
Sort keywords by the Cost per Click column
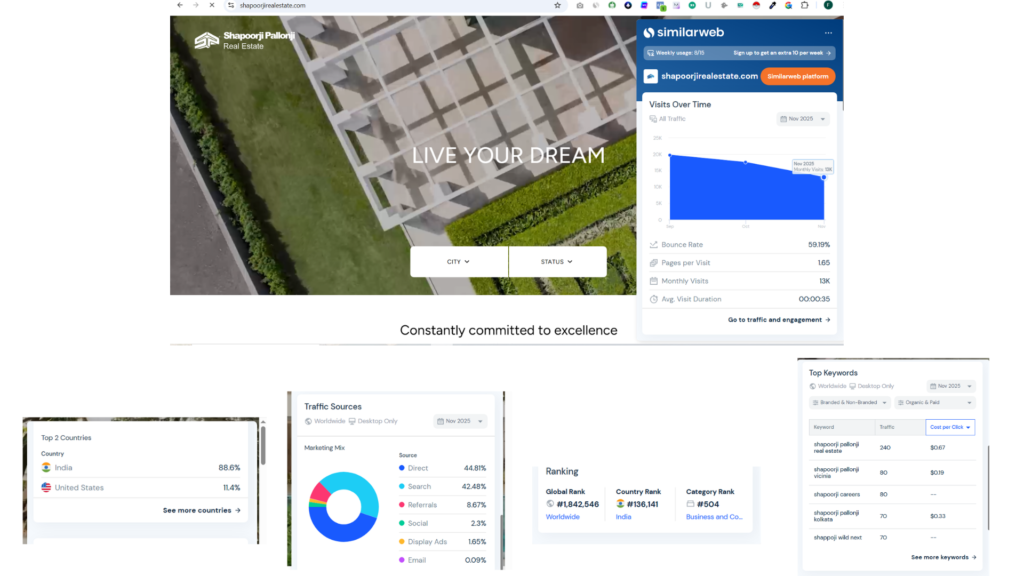point(949,427)
